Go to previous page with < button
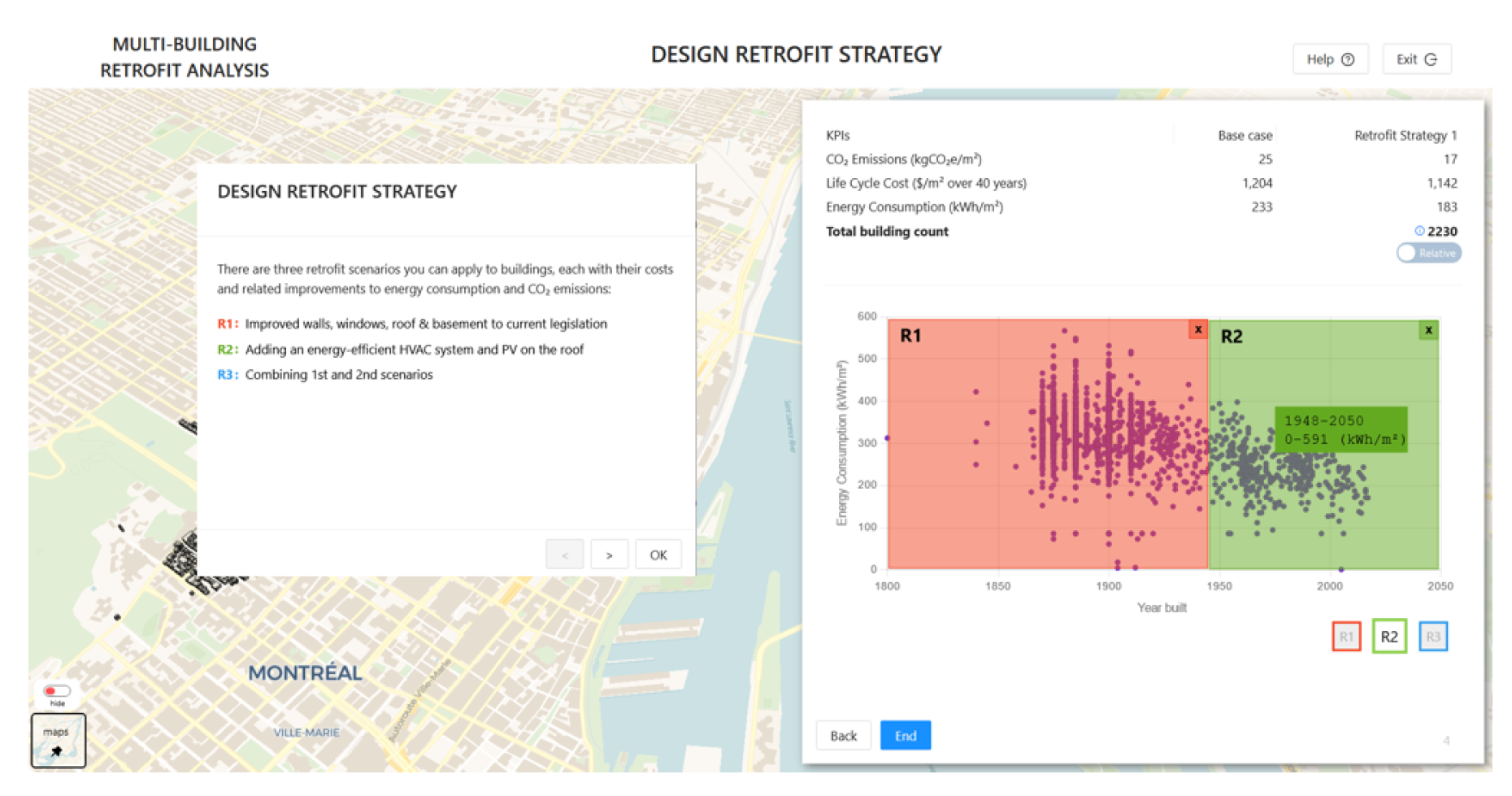1512x796 pixels. (565, 555)
